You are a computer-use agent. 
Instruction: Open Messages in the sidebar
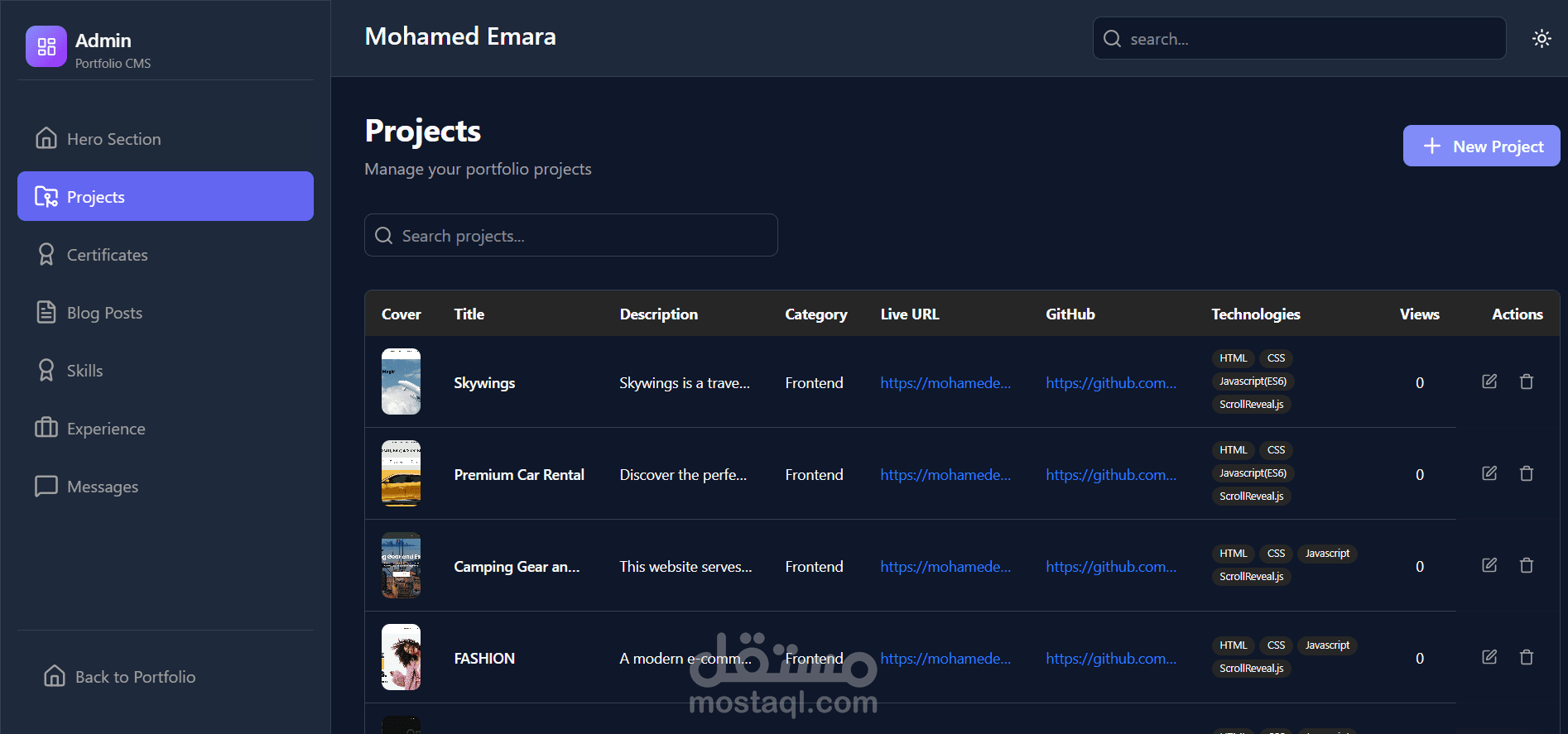(x=166, y=486)
